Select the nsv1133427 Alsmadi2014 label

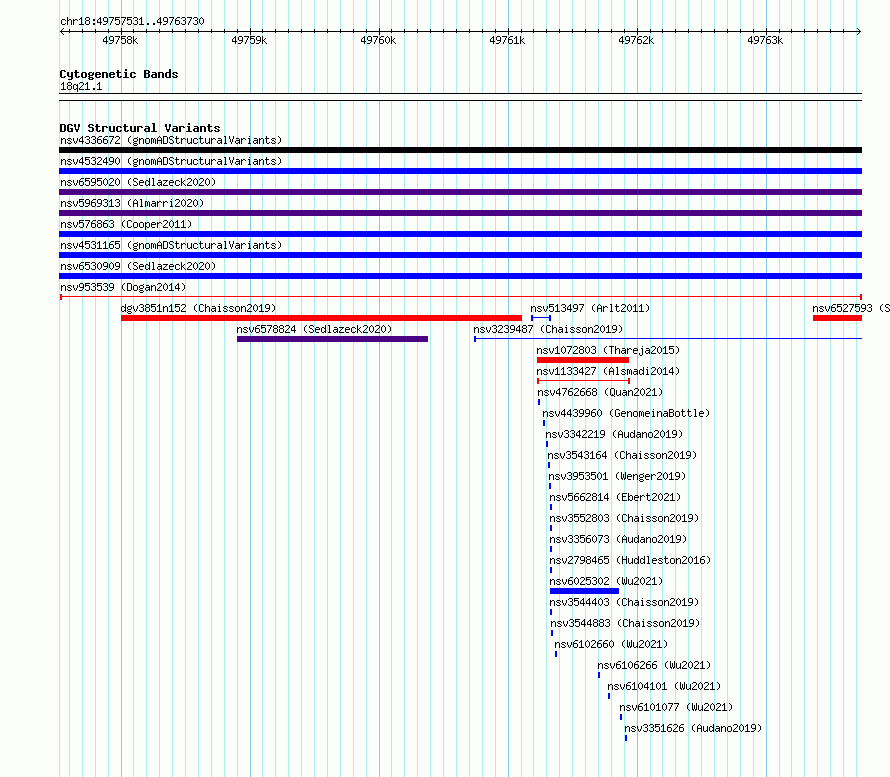(x=608, y=371)
